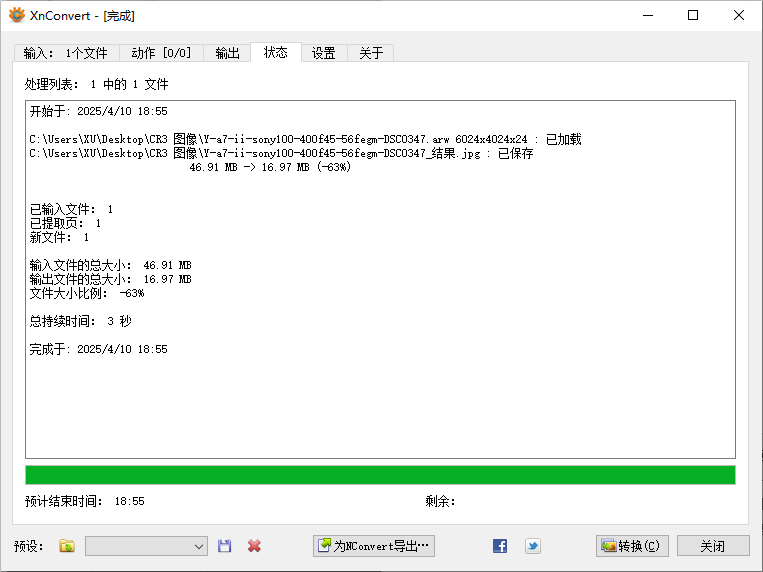Click the 处理列表 1 中的 1 文件 label
763x572 pixels.
click(x=96, y=84)
